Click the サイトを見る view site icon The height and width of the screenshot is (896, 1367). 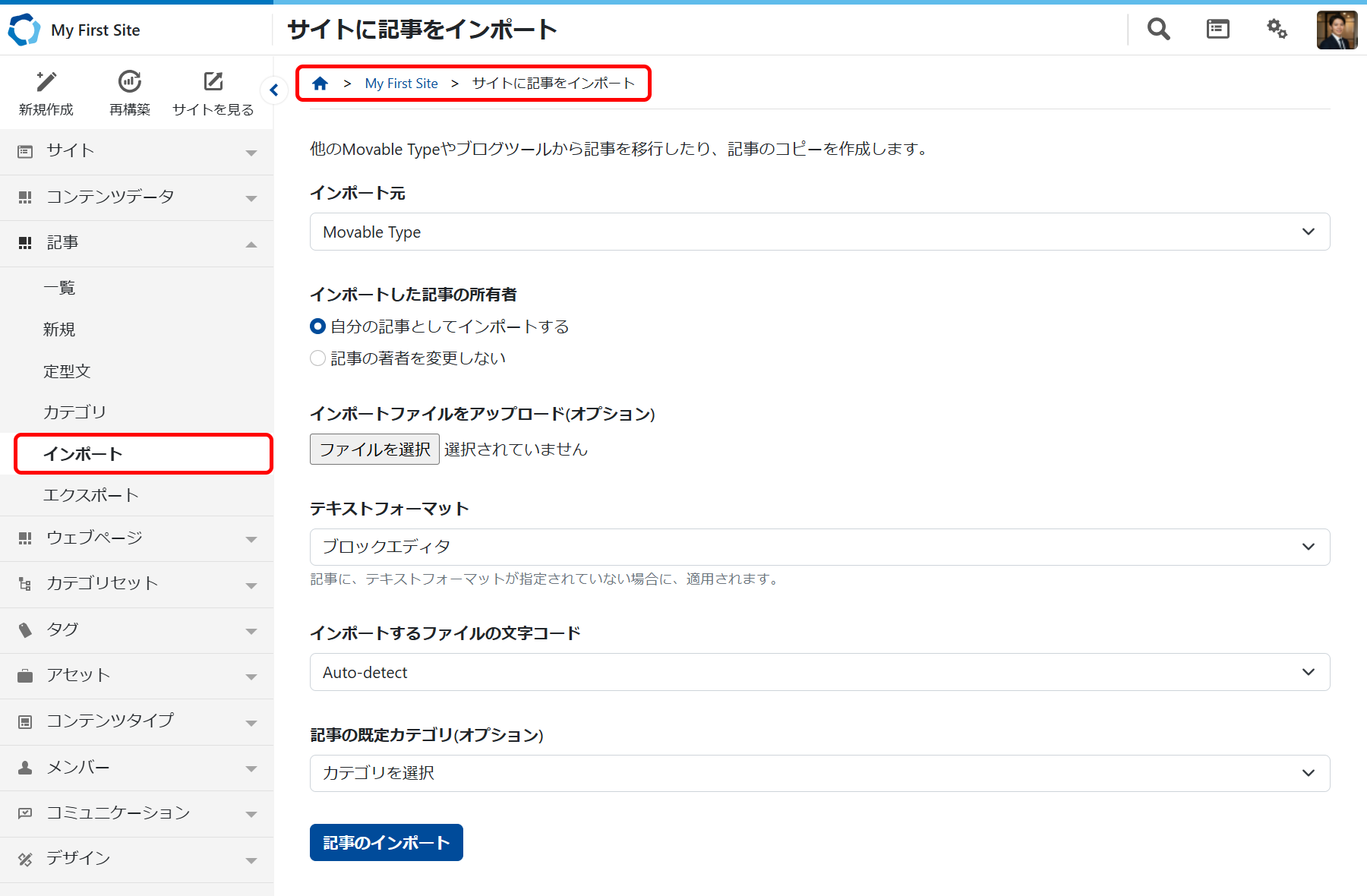coord(213,82)
